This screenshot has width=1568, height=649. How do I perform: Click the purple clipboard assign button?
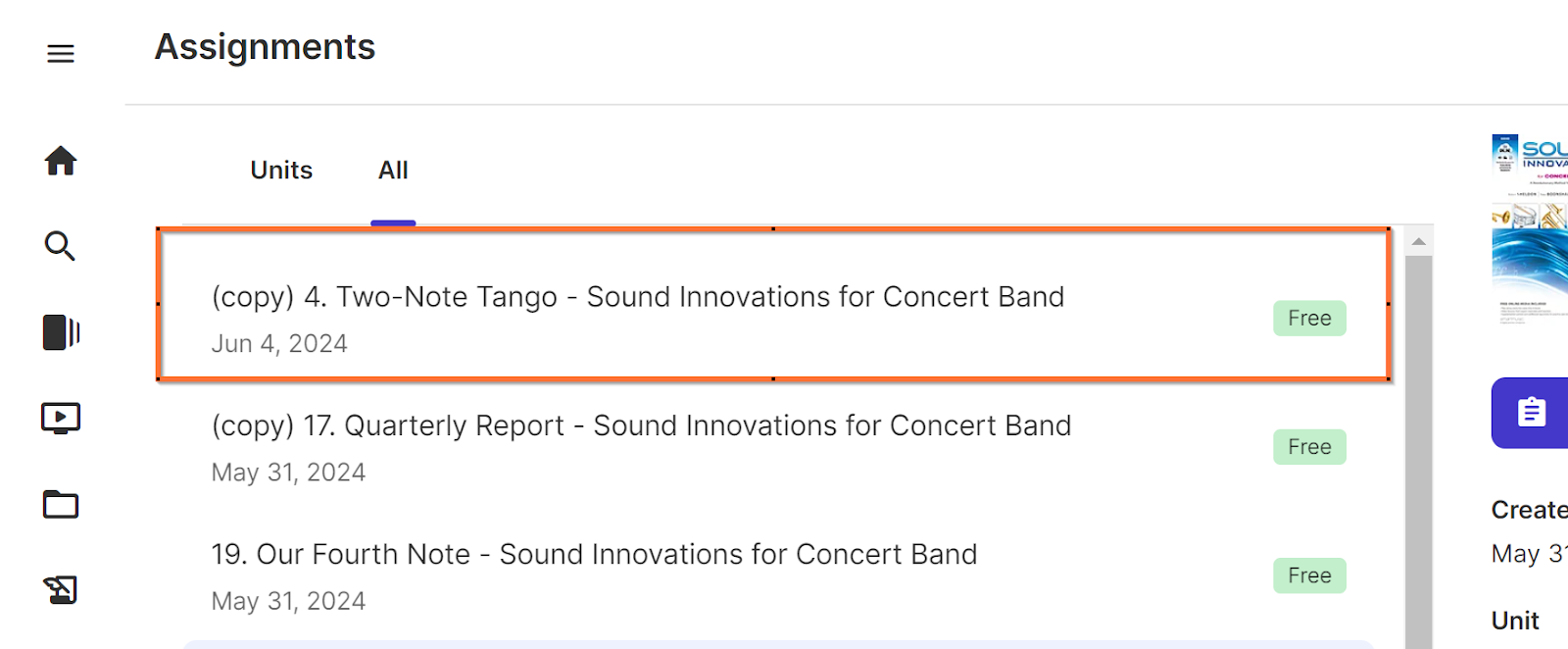coord(1531,413)
